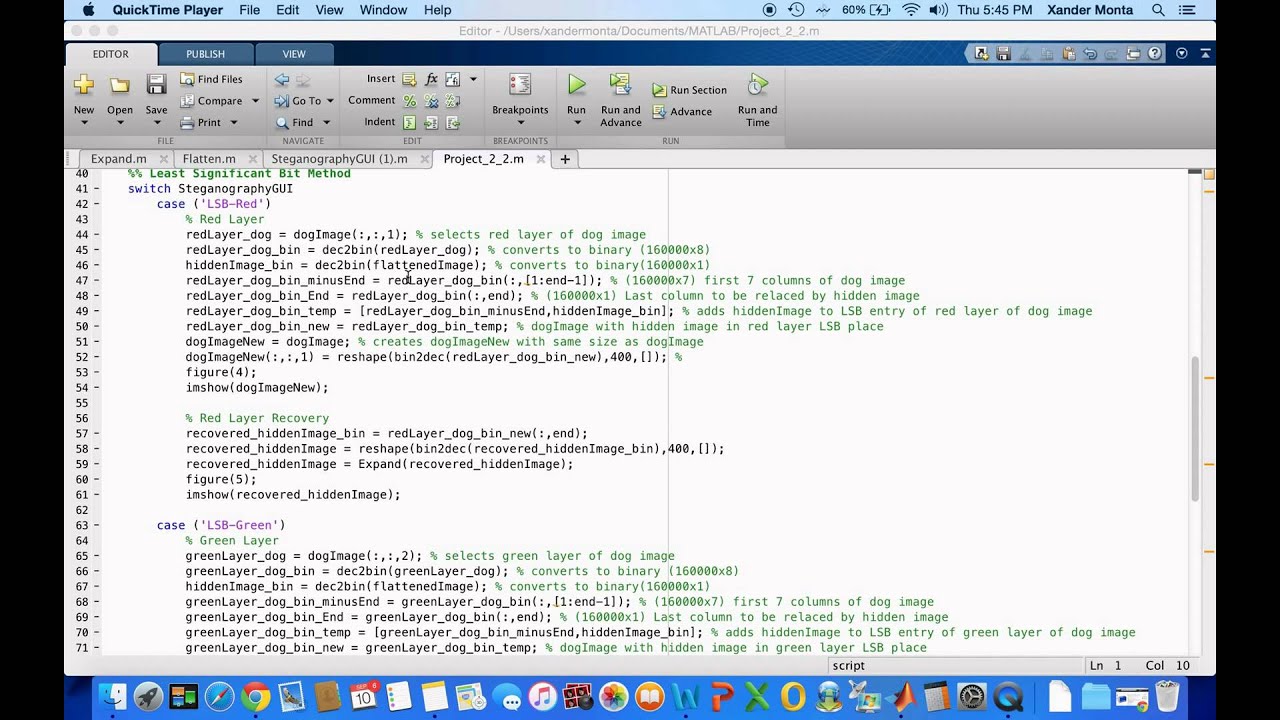
Task: Click the quick access Paste icon
Action: tap(1069, 54)
